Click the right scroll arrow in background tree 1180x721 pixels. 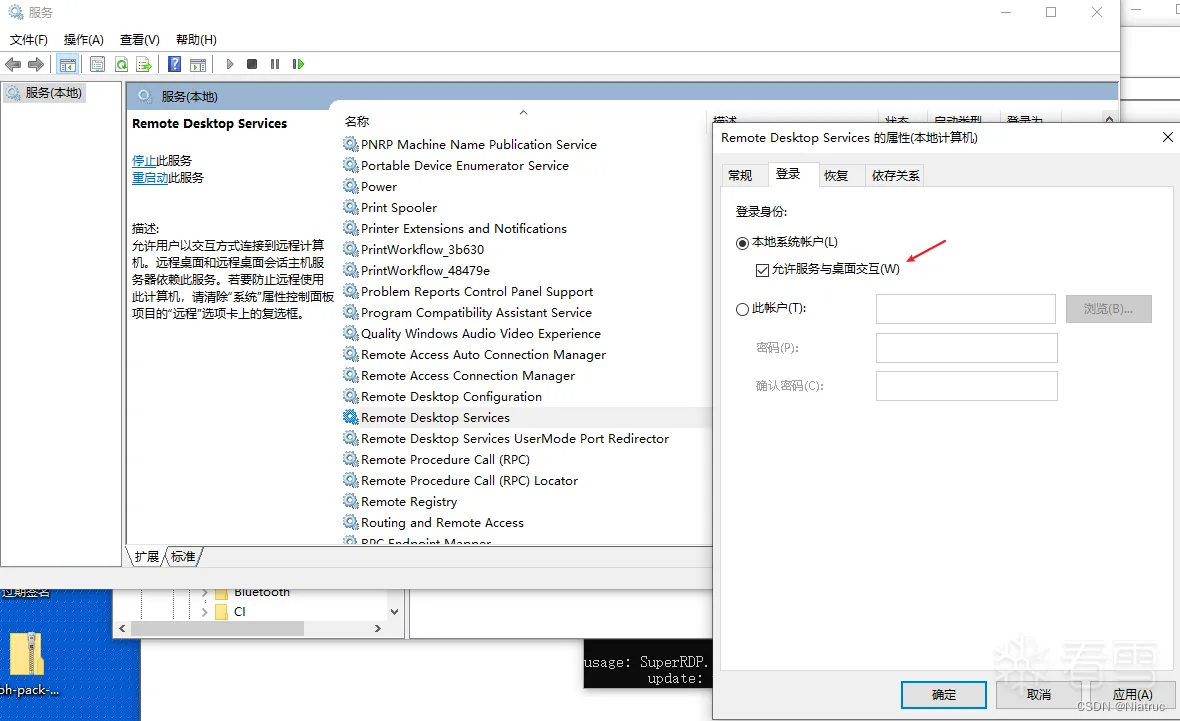pyautogui.click(x=378, y=628)
